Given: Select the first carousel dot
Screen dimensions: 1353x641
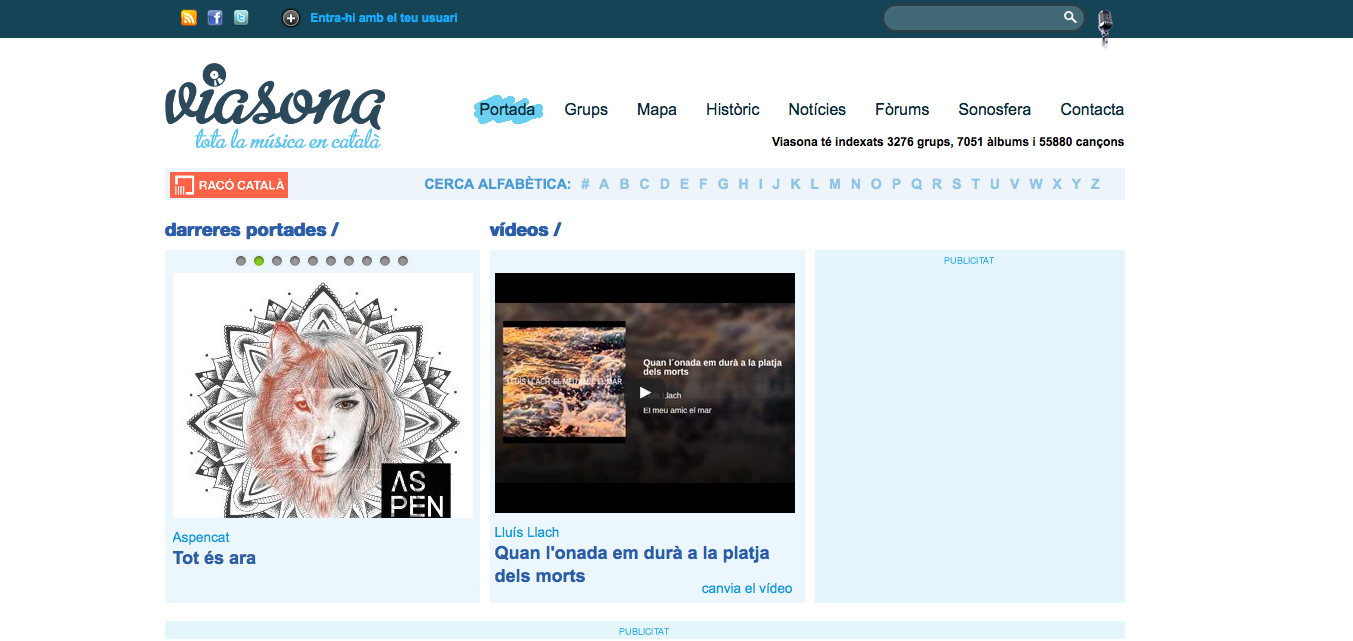Looking at the screenshot, I should [241, 261].
